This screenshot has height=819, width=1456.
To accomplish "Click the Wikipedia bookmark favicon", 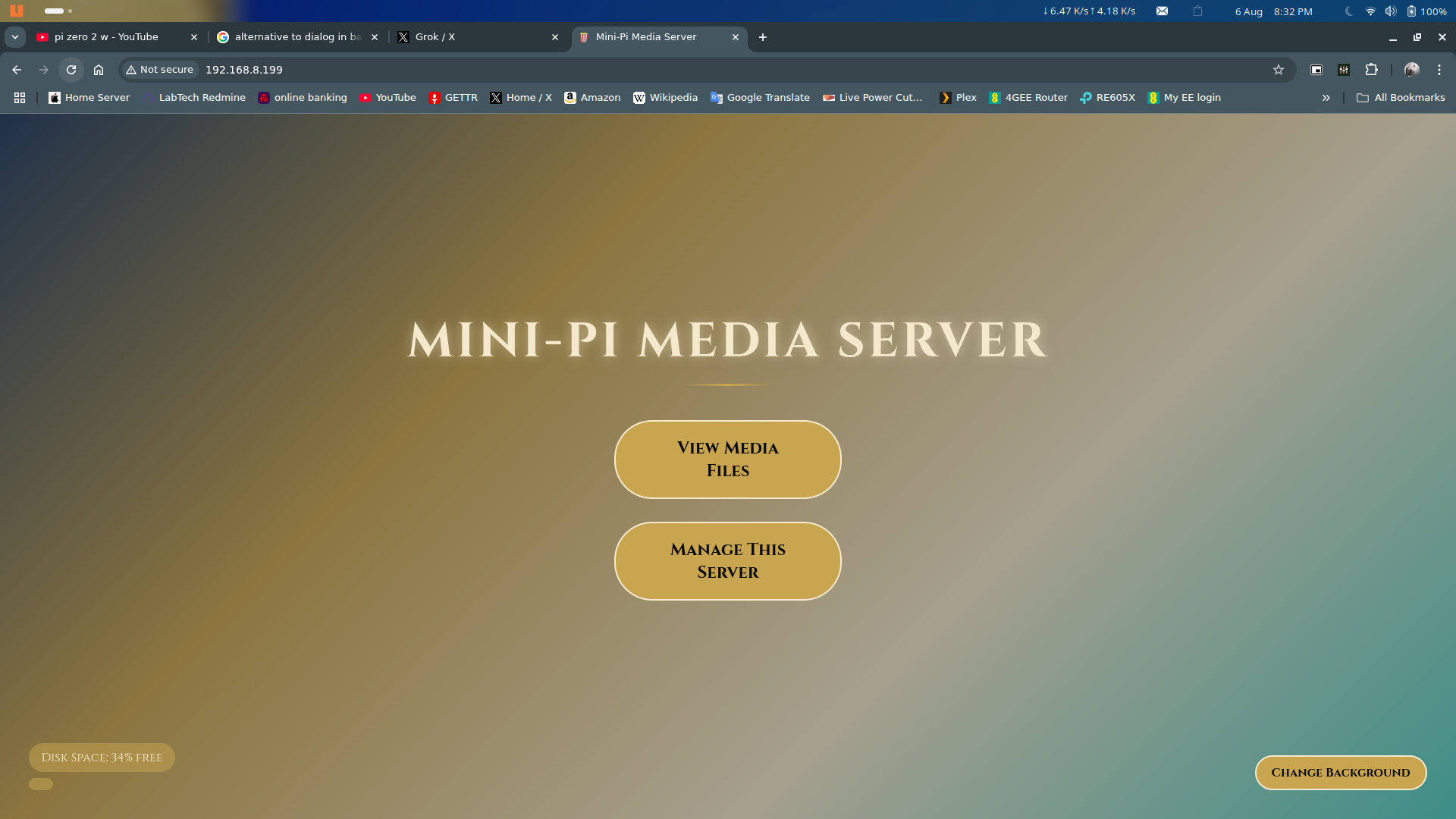I will [639, 97].
